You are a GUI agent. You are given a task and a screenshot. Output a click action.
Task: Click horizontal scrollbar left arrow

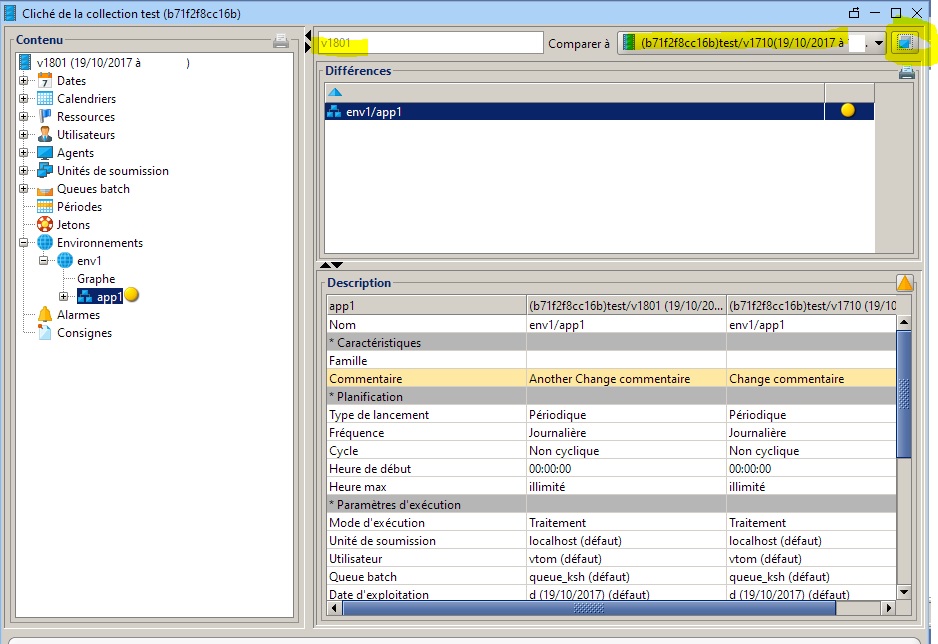point(334,608)
